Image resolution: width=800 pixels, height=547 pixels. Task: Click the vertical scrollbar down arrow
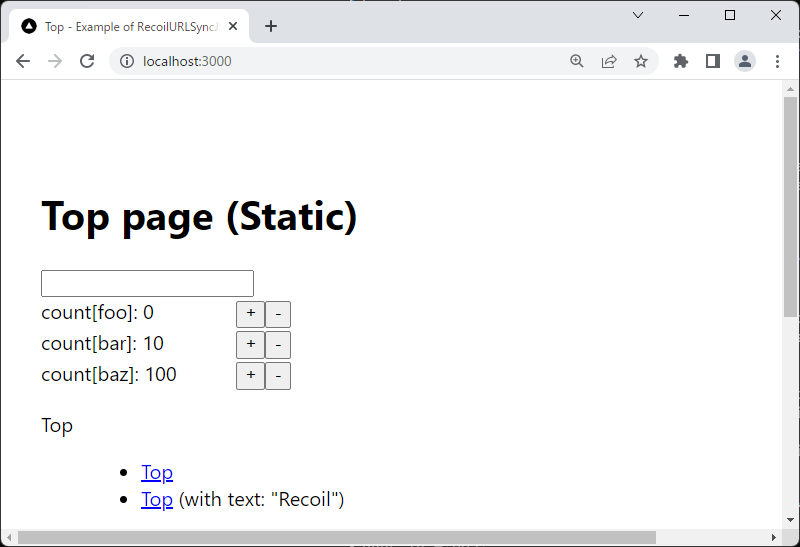point(790,520)
